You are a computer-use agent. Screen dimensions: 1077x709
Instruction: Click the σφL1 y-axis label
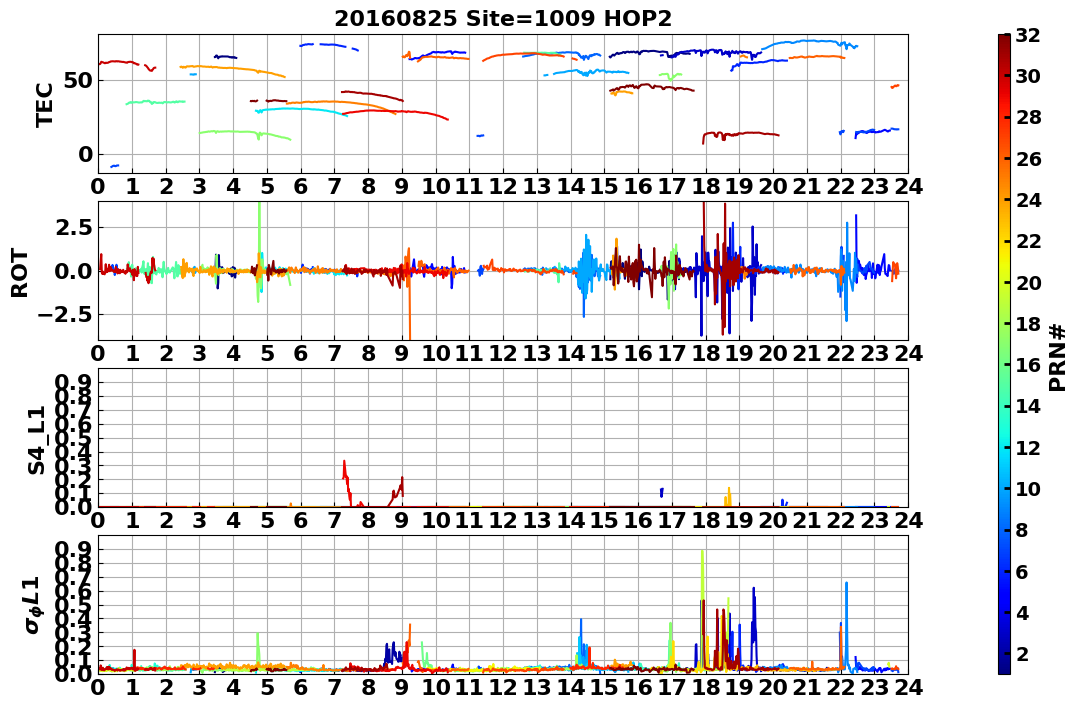pos(34,605)
